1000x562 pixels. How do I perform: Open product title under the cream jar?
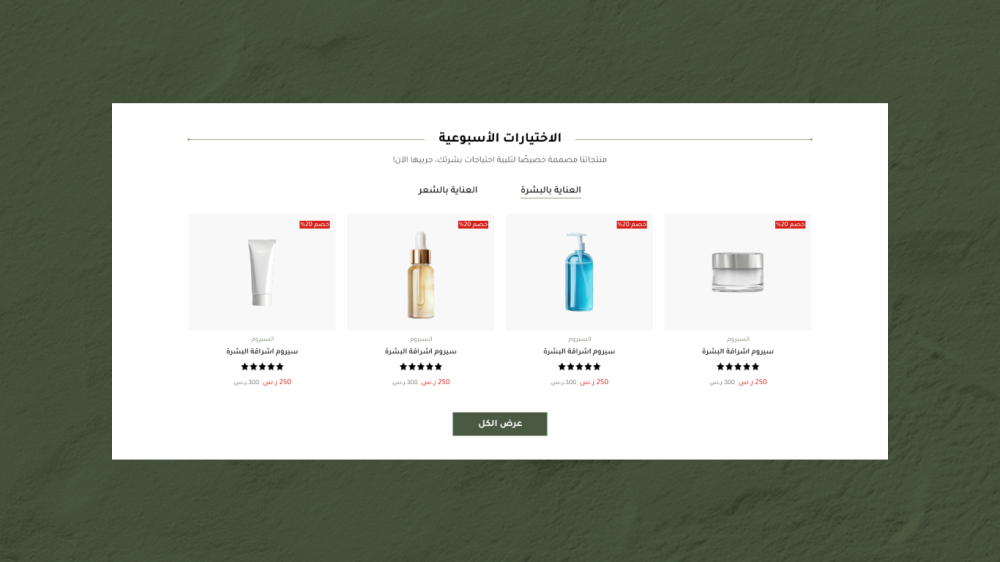(738, 351)
